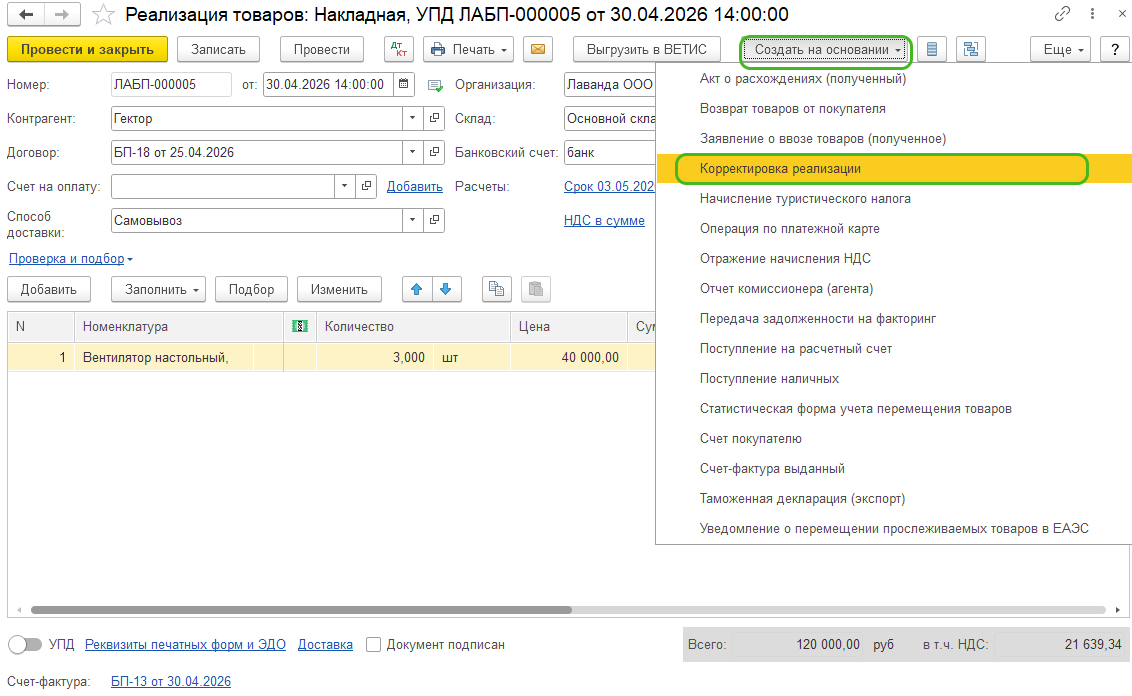Click the Записать button
Image resolution: width=1132 pixels, height=696 pixels.
218,49
